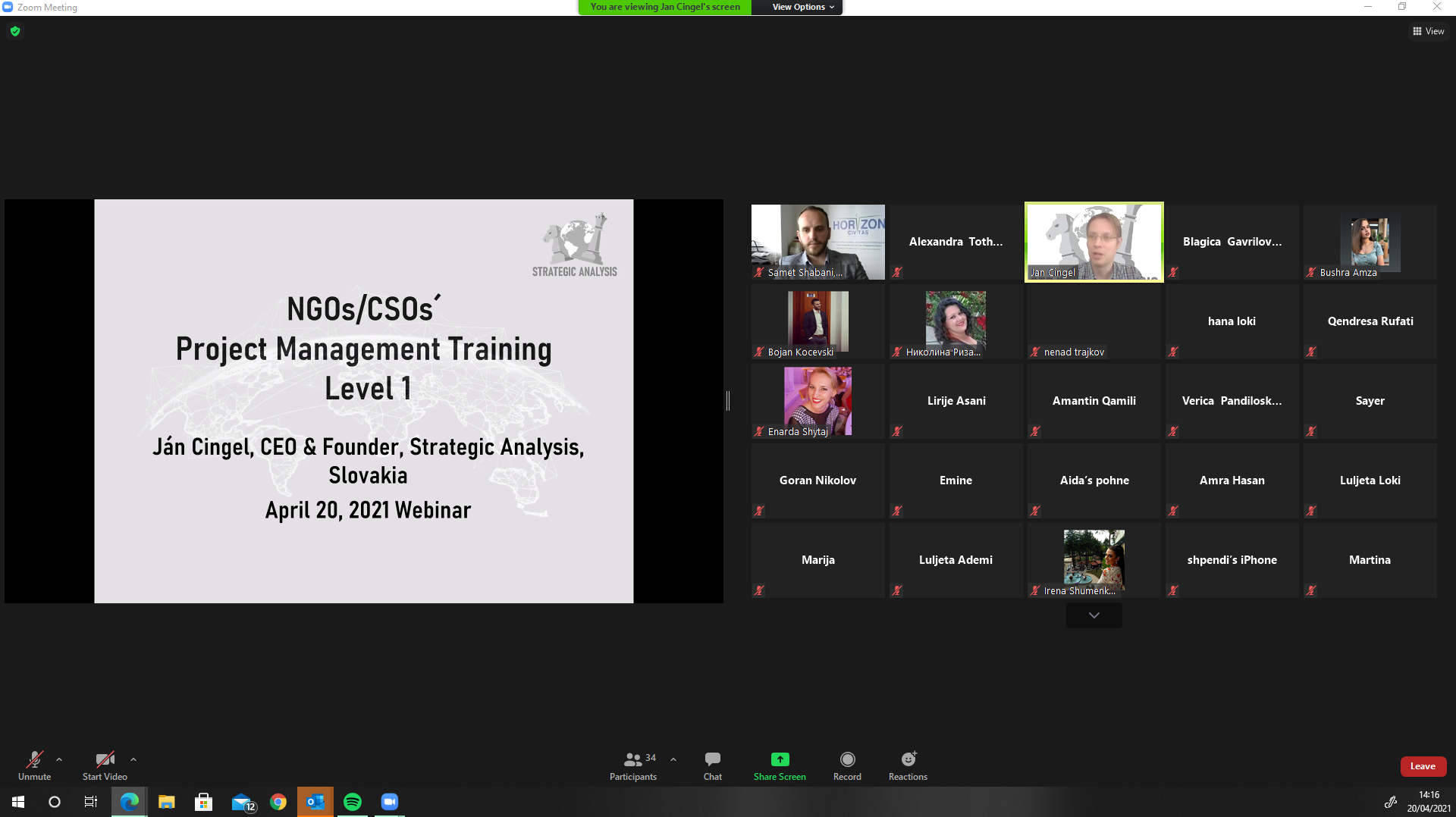Open Outlook from taskbar
The image size is (1456, 817).
coord(315,802)
